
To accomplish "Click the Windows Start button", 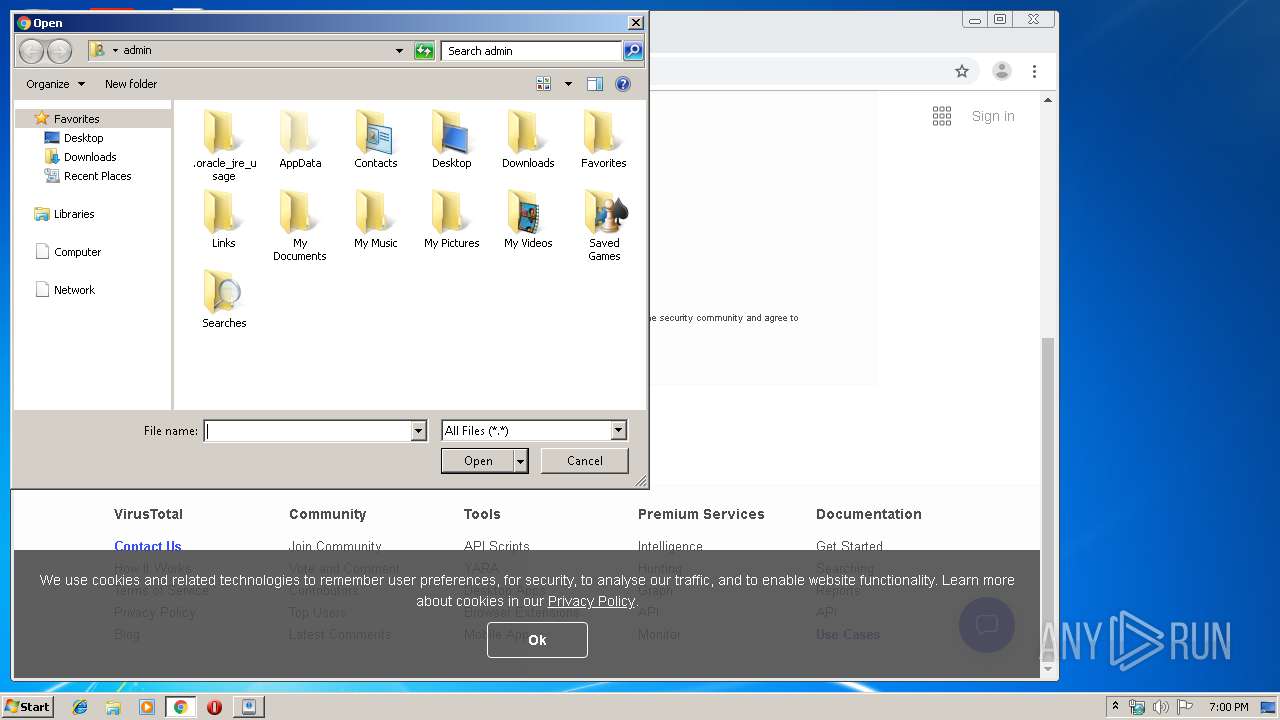I will 27,707.
